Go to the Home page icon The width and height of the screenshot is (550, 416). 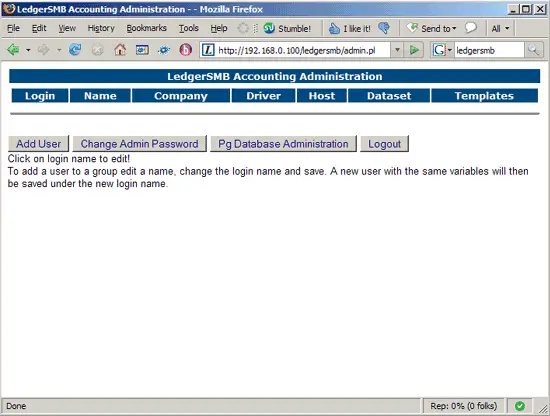coord(120,50)
